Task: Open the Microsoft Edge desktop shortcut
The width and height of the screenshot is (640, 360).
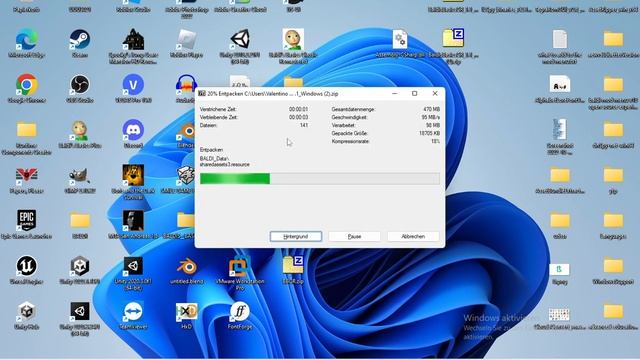Action: (27, 40)
